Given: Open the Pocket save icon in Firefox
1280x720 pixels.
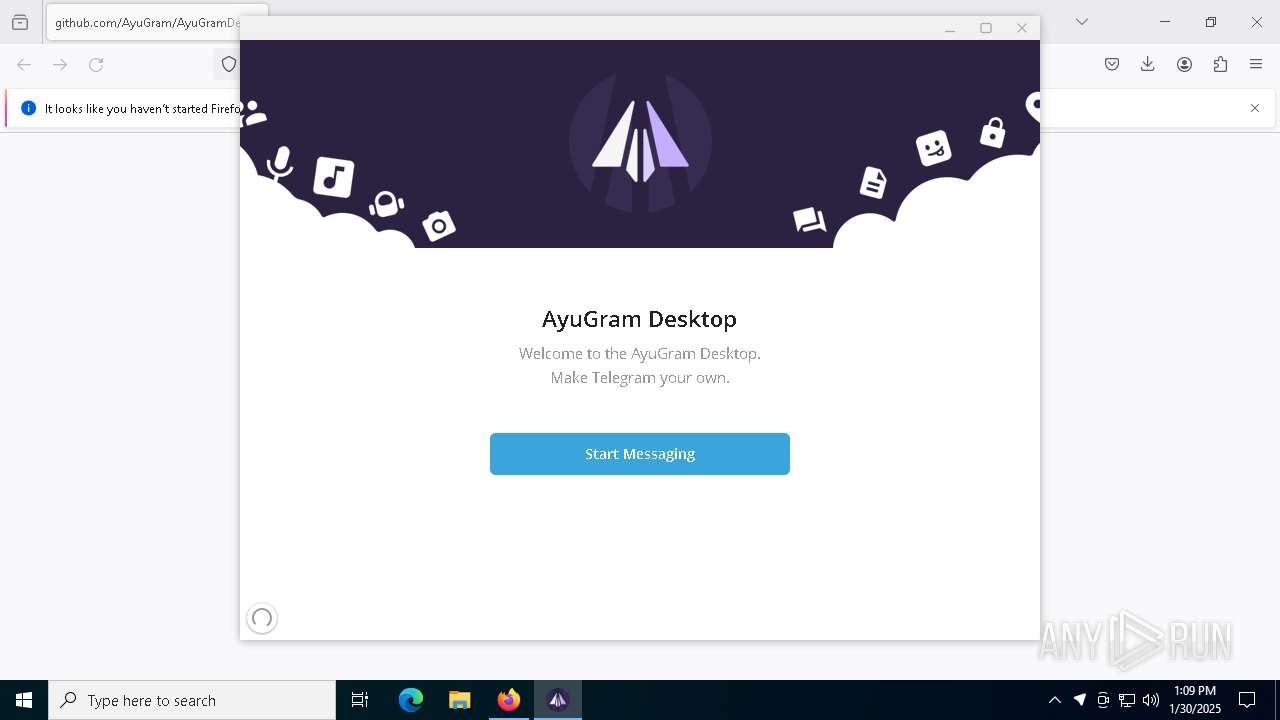Looking at the screenshot, I should click(1112, 65).
